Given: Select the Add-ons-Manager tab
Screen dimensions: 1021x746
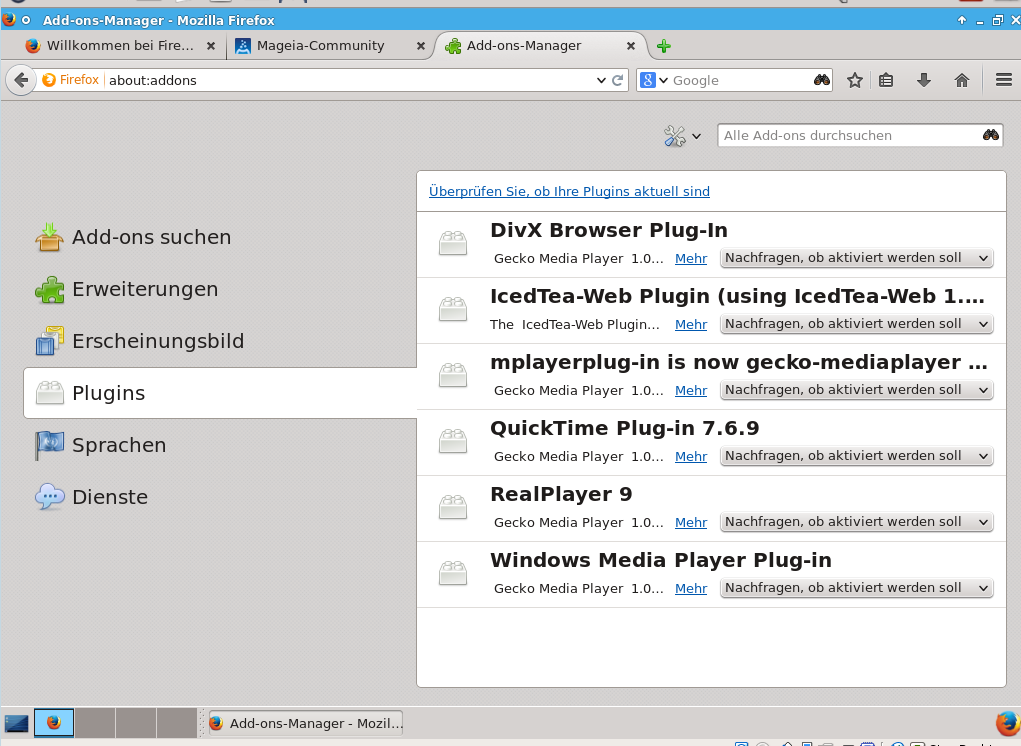Looking at the screenshot, I should pos(540,46).
